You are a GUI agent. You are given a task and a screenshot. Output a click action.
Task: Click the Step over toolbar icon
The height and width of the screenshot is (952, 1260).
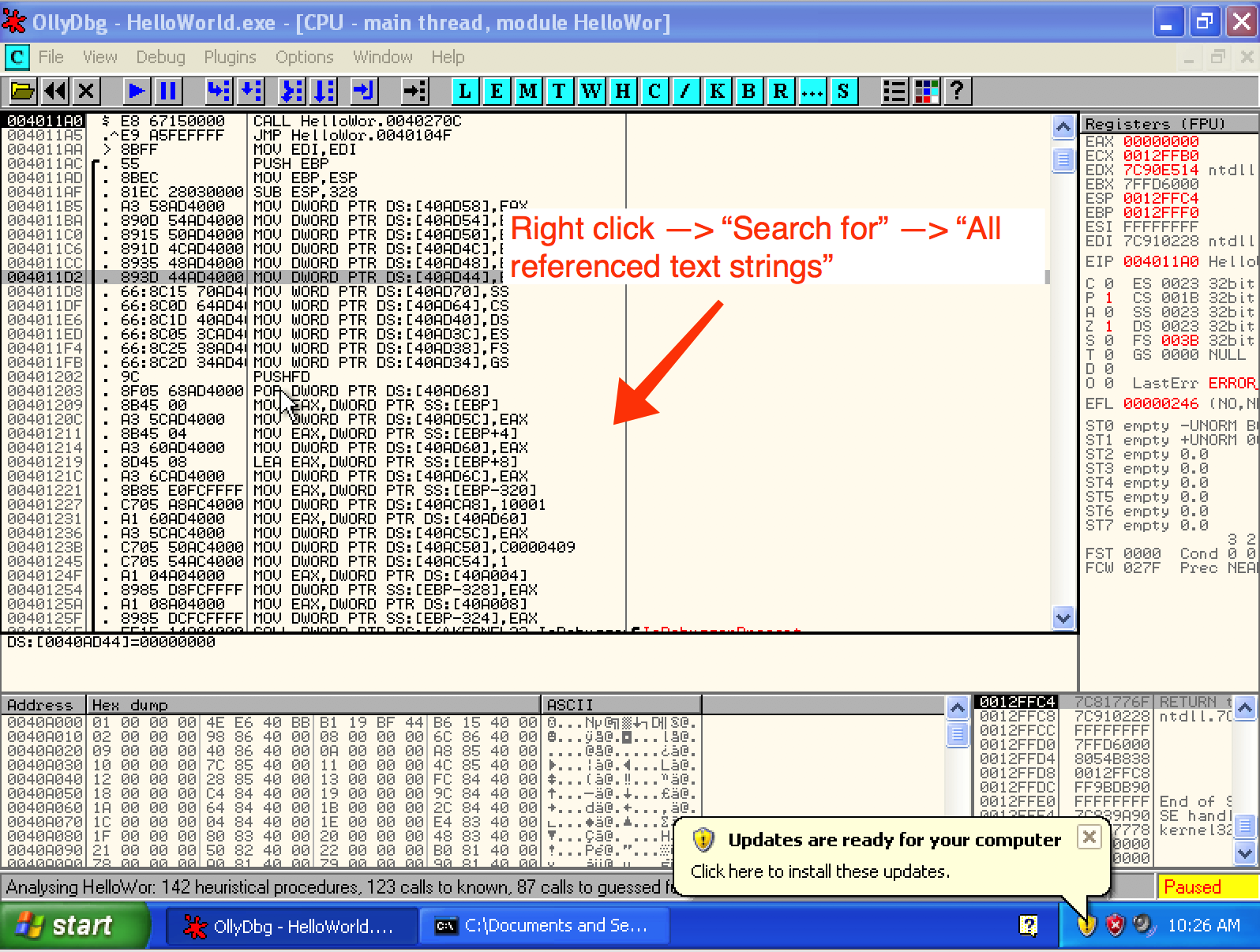tap(250, 91)
